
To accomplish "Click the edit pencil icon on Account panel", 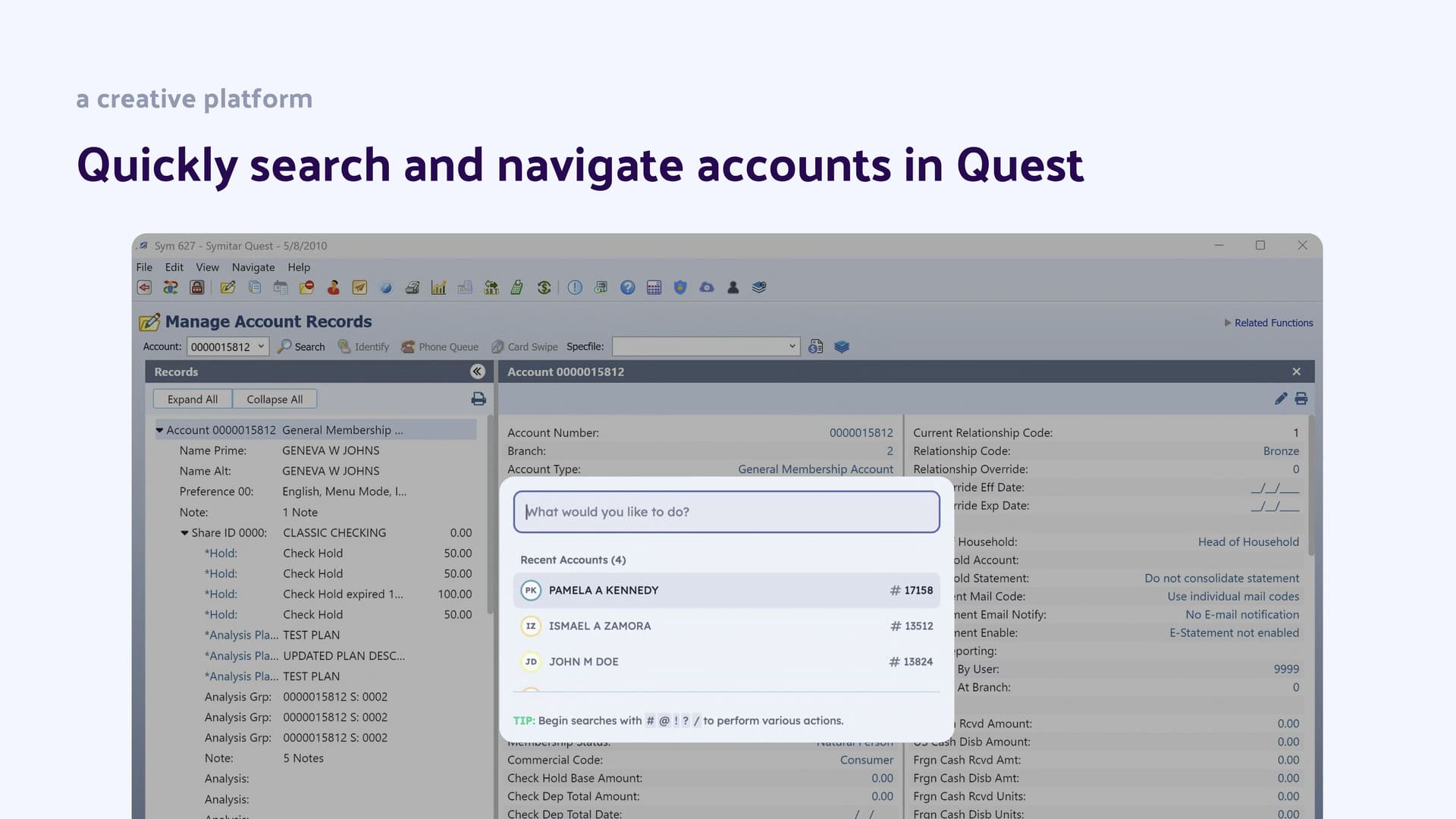I will coord(1282,398).
